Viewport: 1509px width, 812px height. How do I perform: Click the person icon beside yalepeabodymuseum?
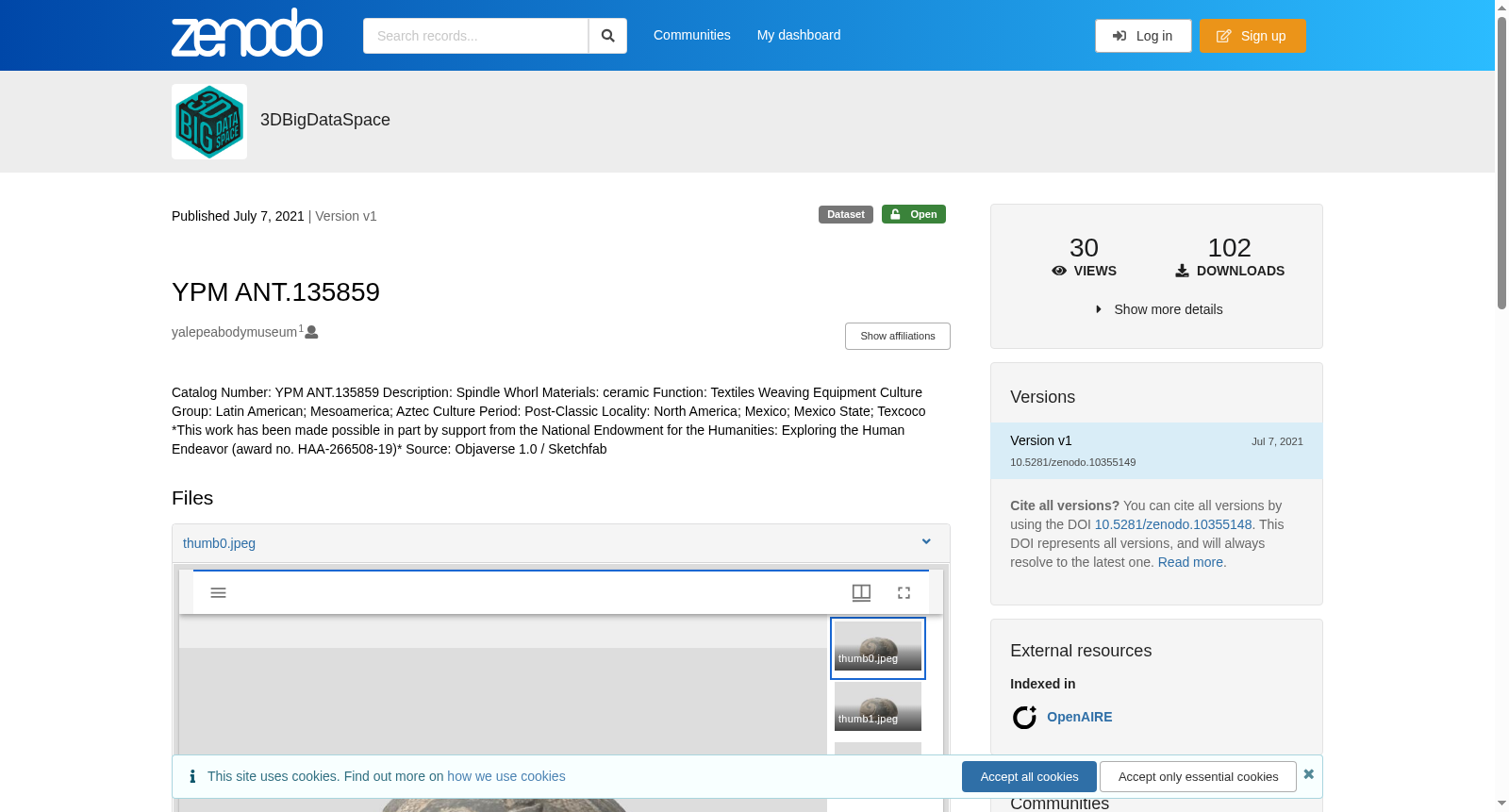tap(312, 332)
